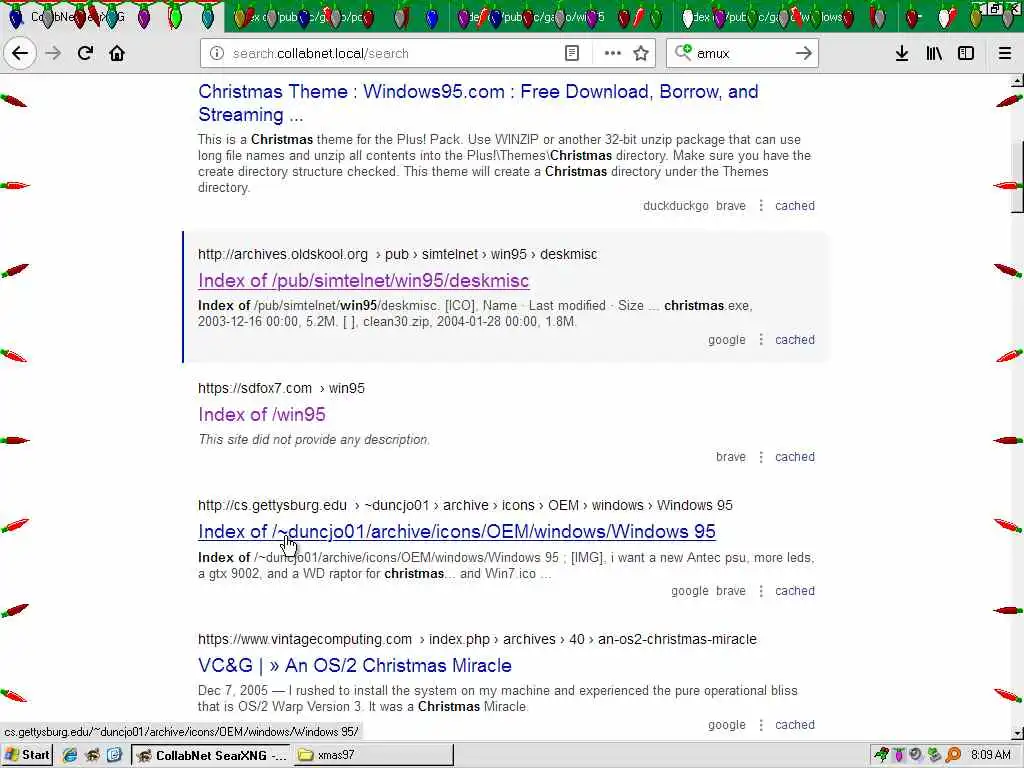Open VC&G An OS/2 Christmas Miracle

[355, 665]
